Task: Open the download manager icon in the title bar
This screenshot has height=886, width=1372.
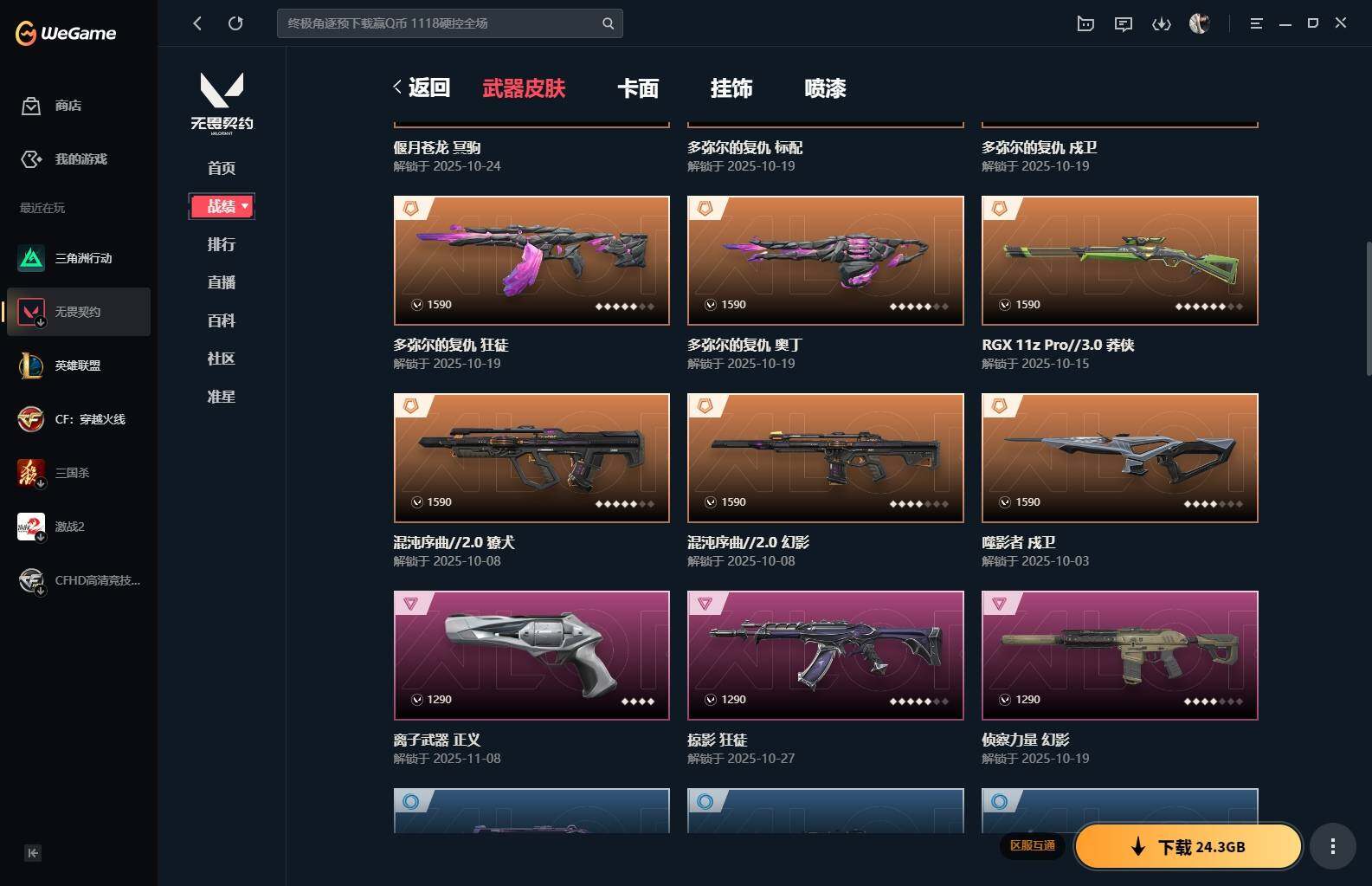Action: 1161,23
